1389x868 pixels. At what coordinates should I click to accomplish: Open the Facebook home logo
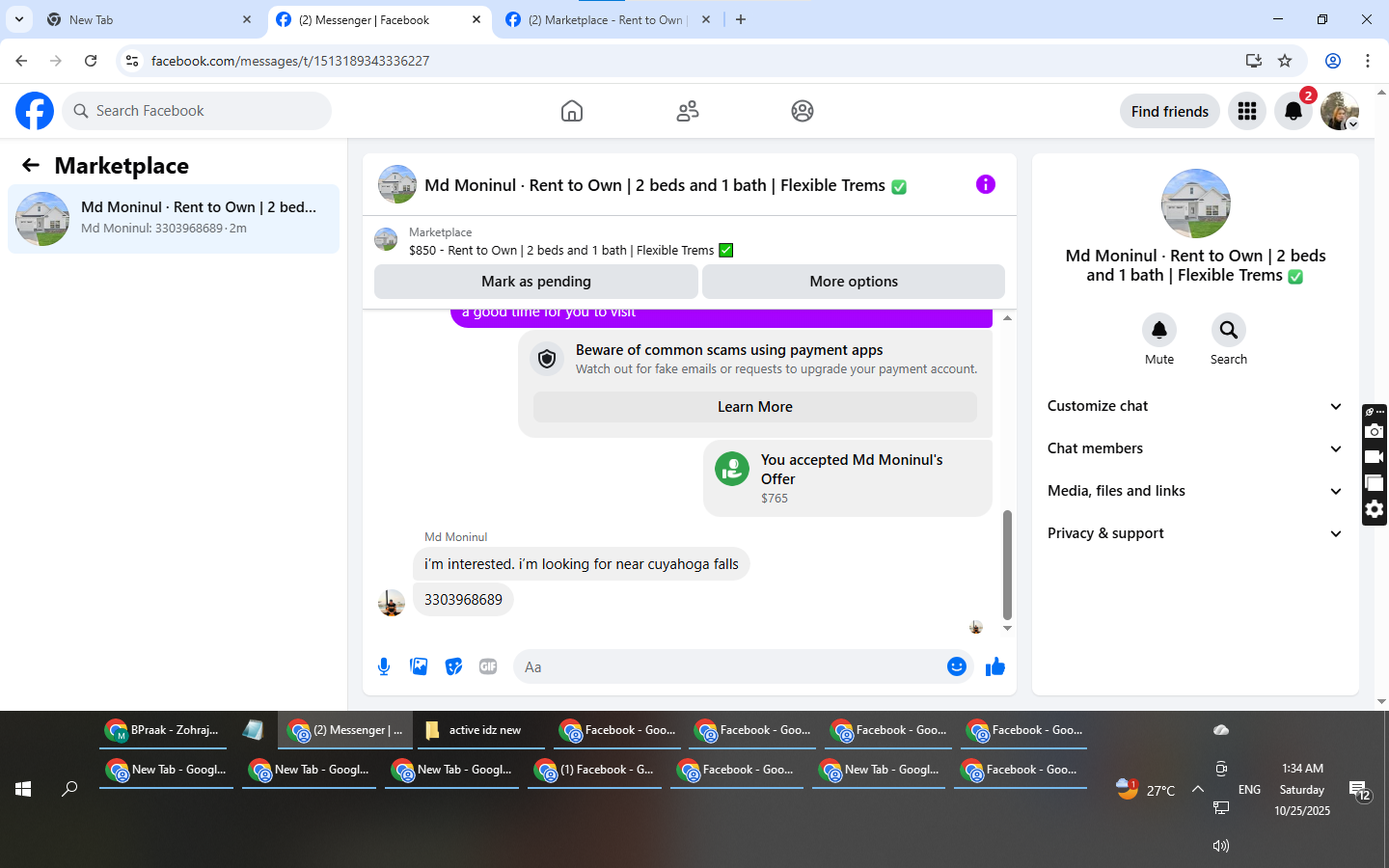[35, 111]
